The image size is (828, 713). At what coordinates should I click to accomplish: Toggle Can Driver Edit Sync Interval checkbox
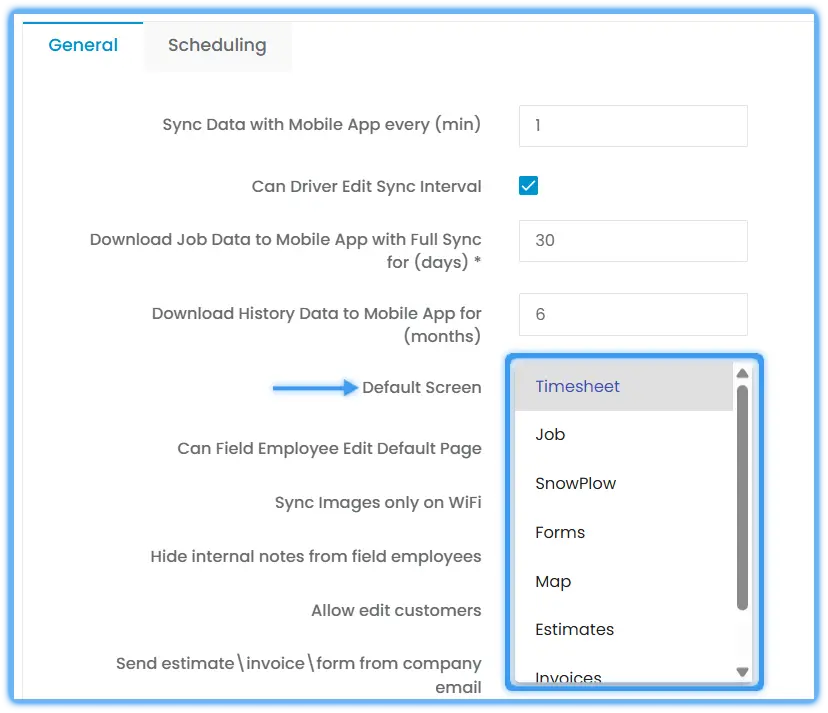click(x=529, y=186)
